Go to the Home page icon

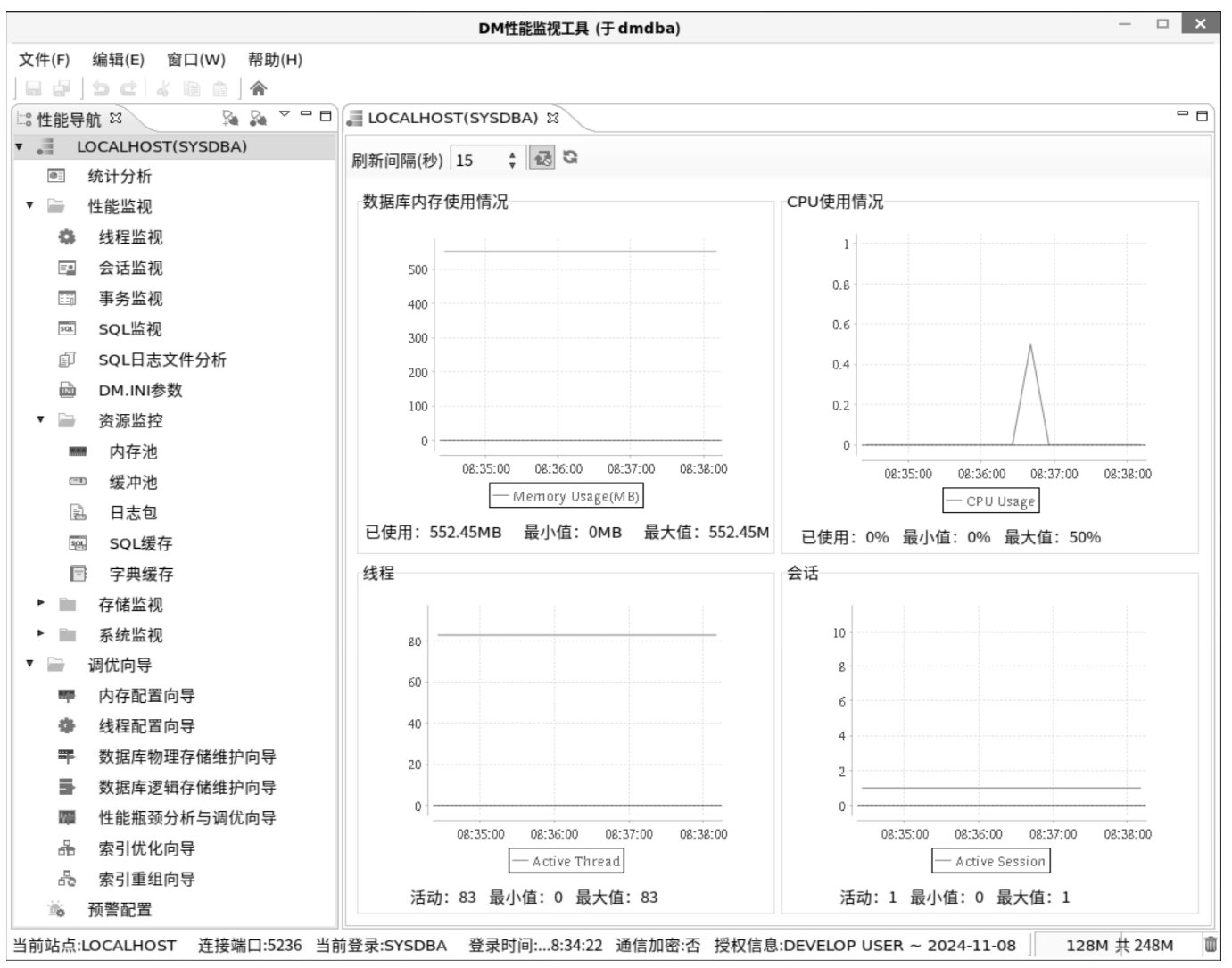[259, 88]
